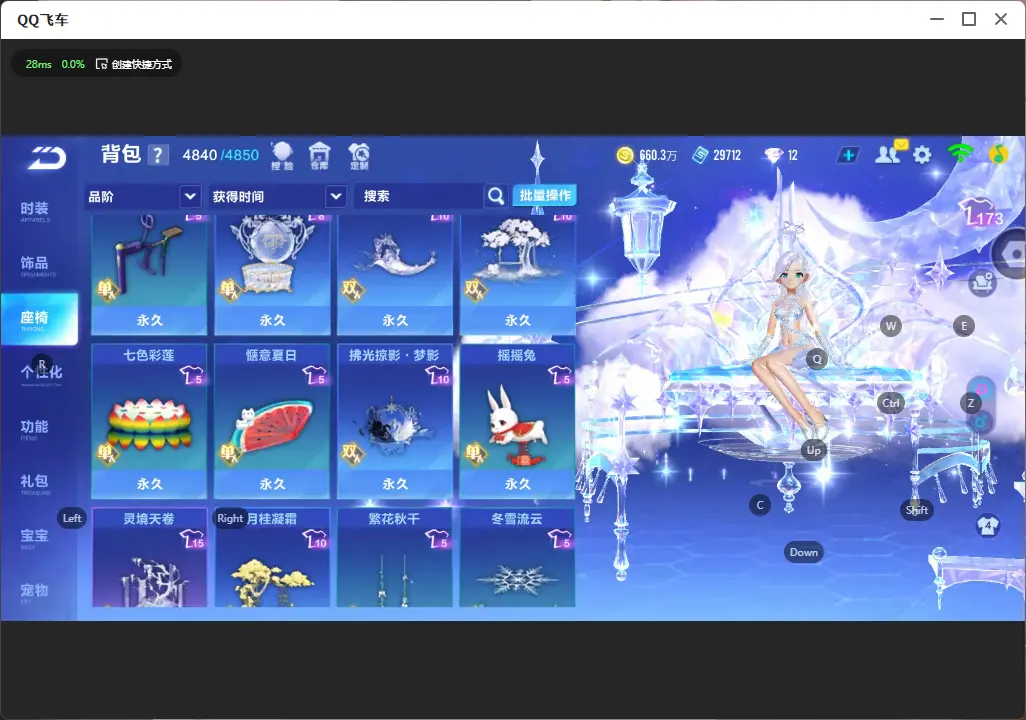
Task: Select the blue male gender symbol
Action: coord(980,422)
